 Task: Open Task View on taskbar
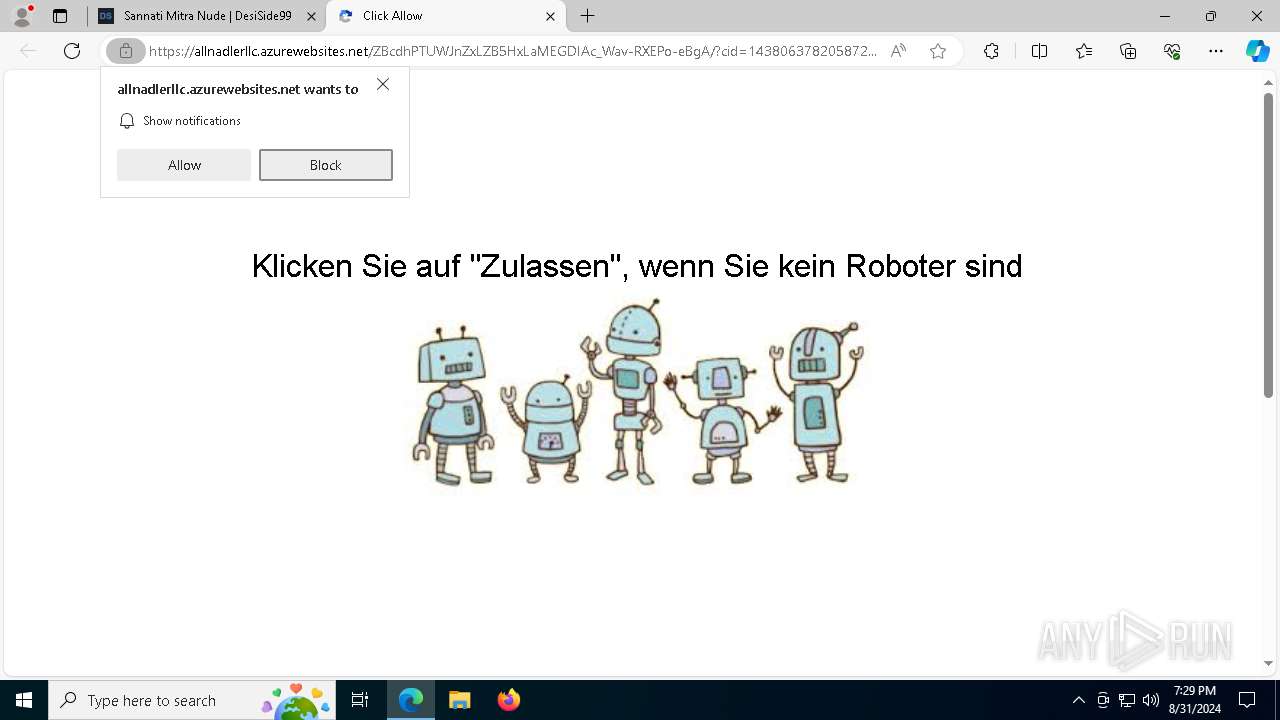point(360,700)
